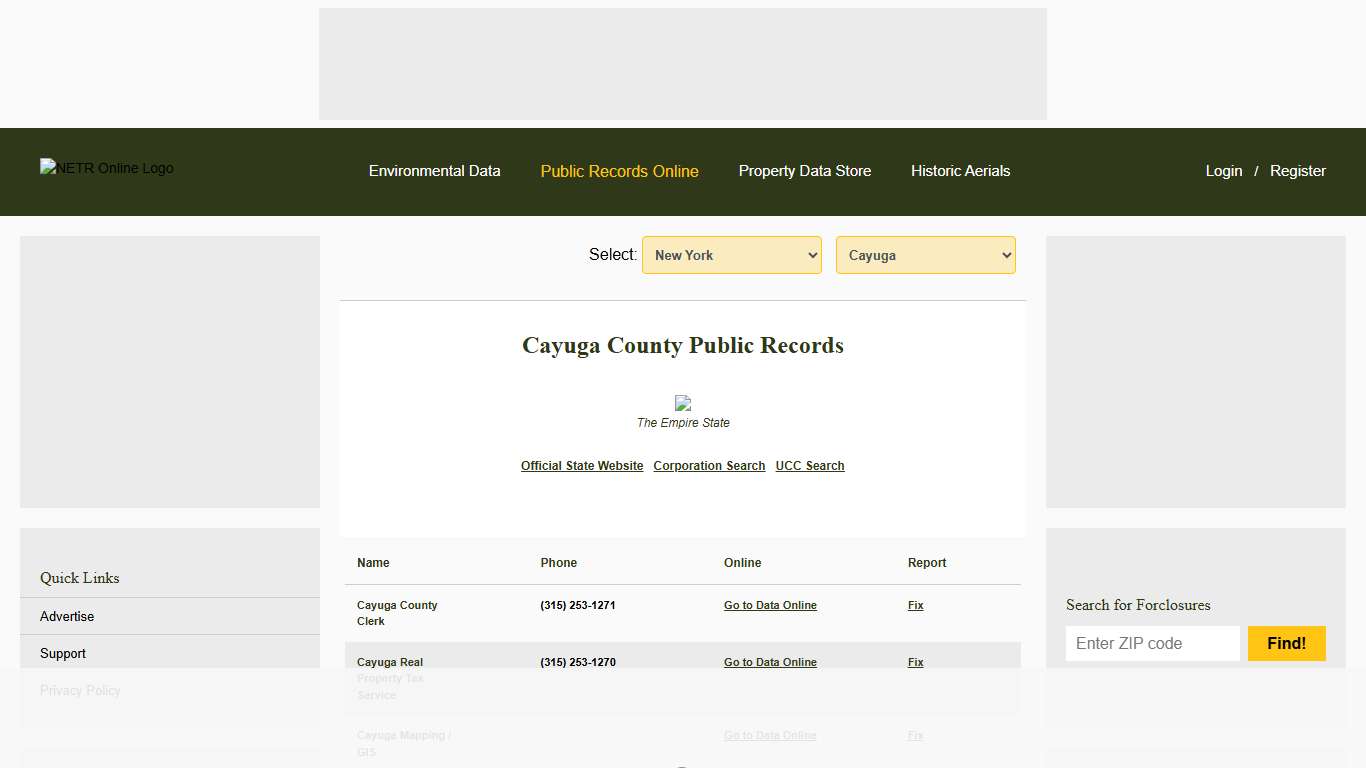Open the UCC Search link
1366x768 pixels.
(x=810, y=465)
